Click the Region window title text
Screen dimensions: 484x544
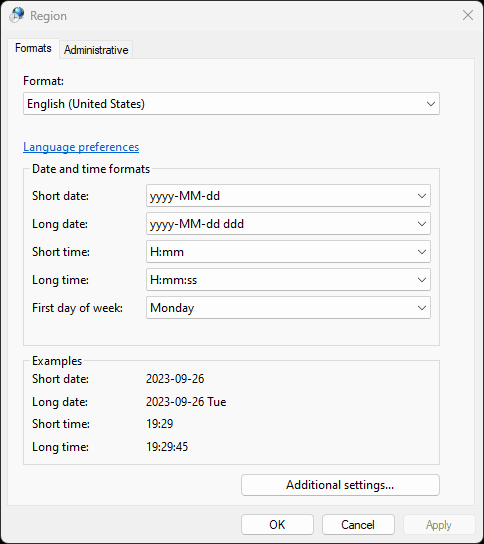pyautogui.click(x=48, y=16)
